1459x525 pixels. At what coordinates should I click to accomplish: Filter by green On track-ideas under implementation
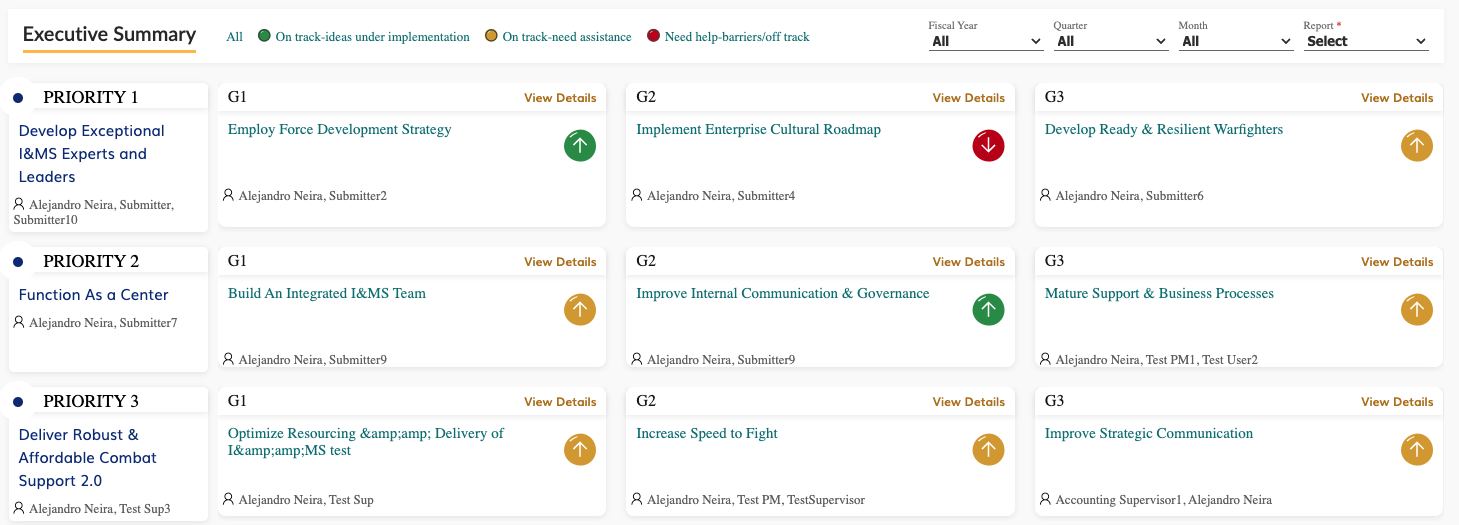tap(364, 37)
